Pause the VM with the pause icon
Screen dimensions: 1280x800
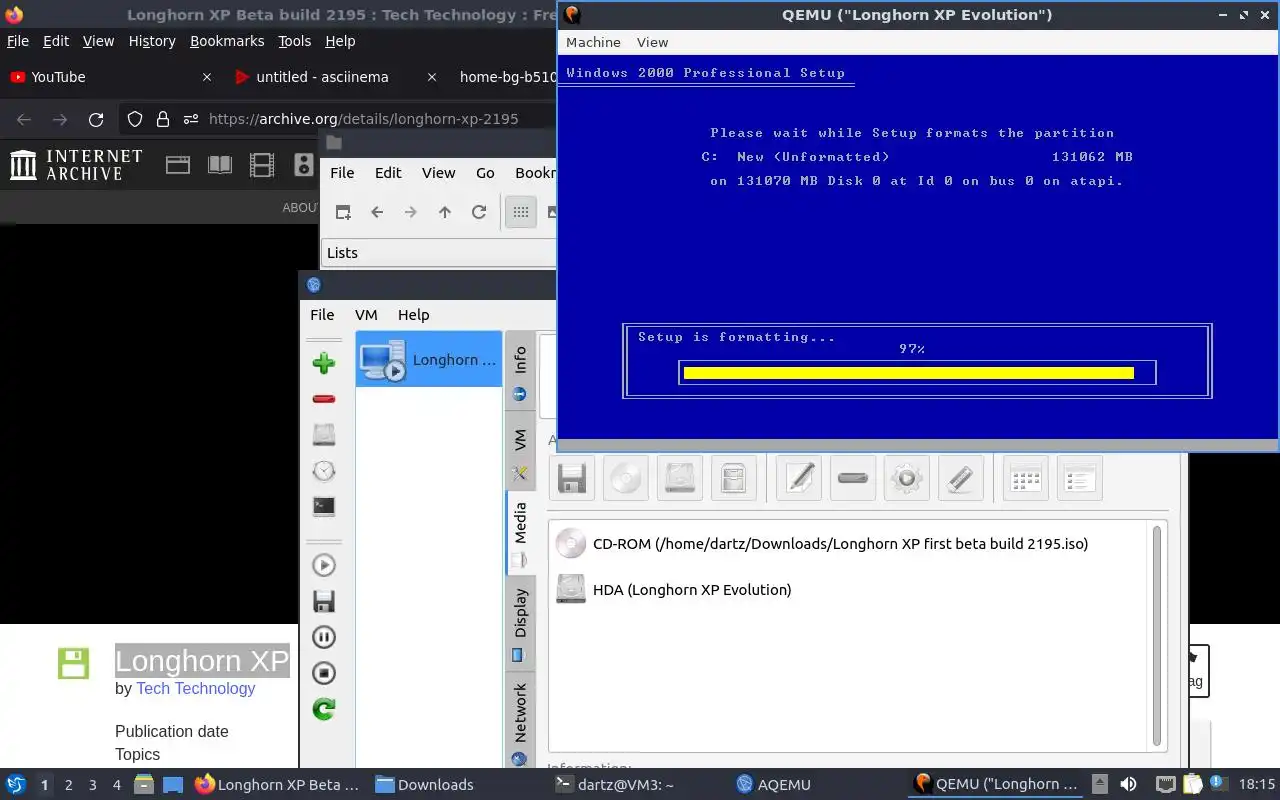coord(323,637)
